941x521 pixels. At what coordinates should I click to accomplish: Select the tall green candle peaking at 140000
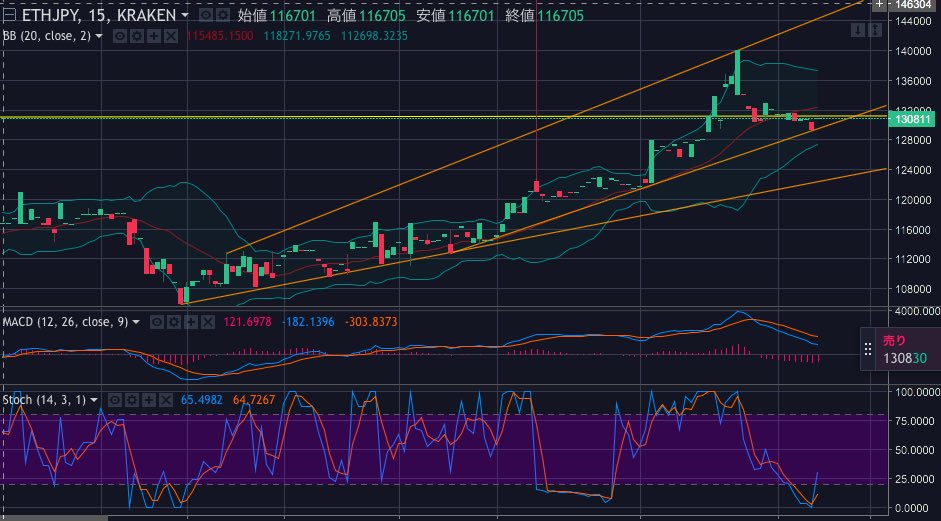coord(737,73)
